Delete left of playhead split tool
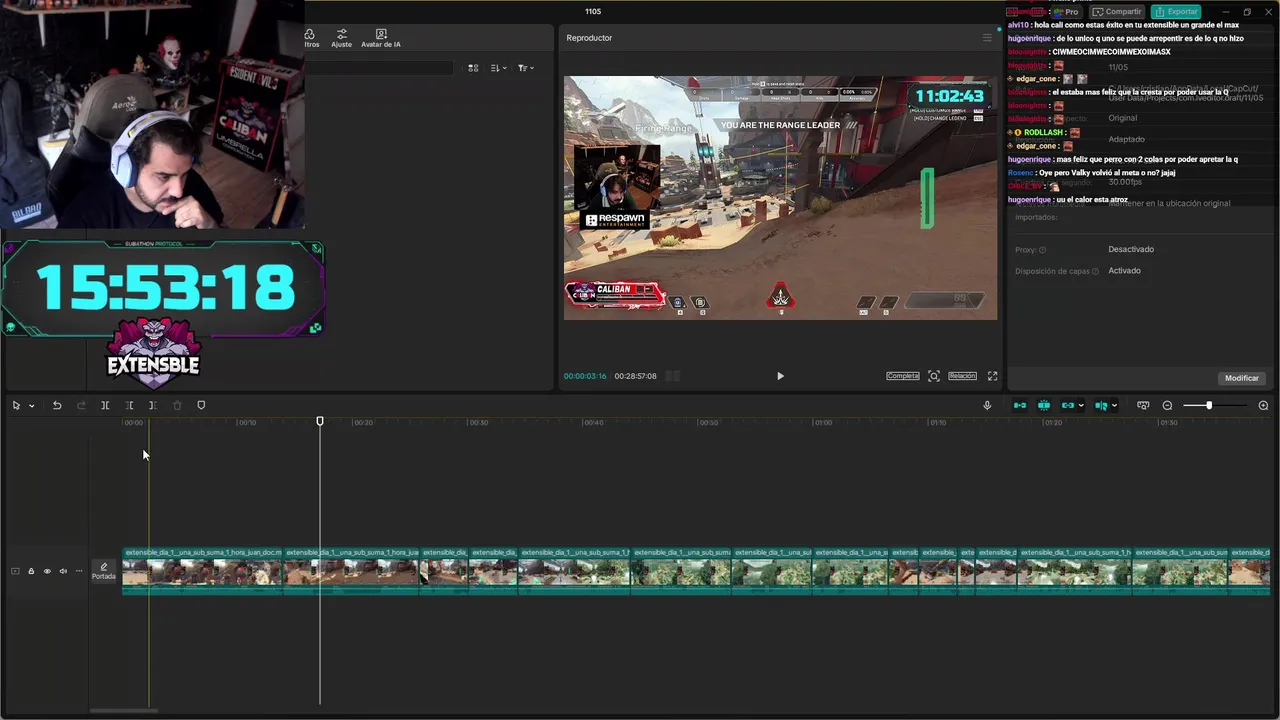 coord(129,405)
